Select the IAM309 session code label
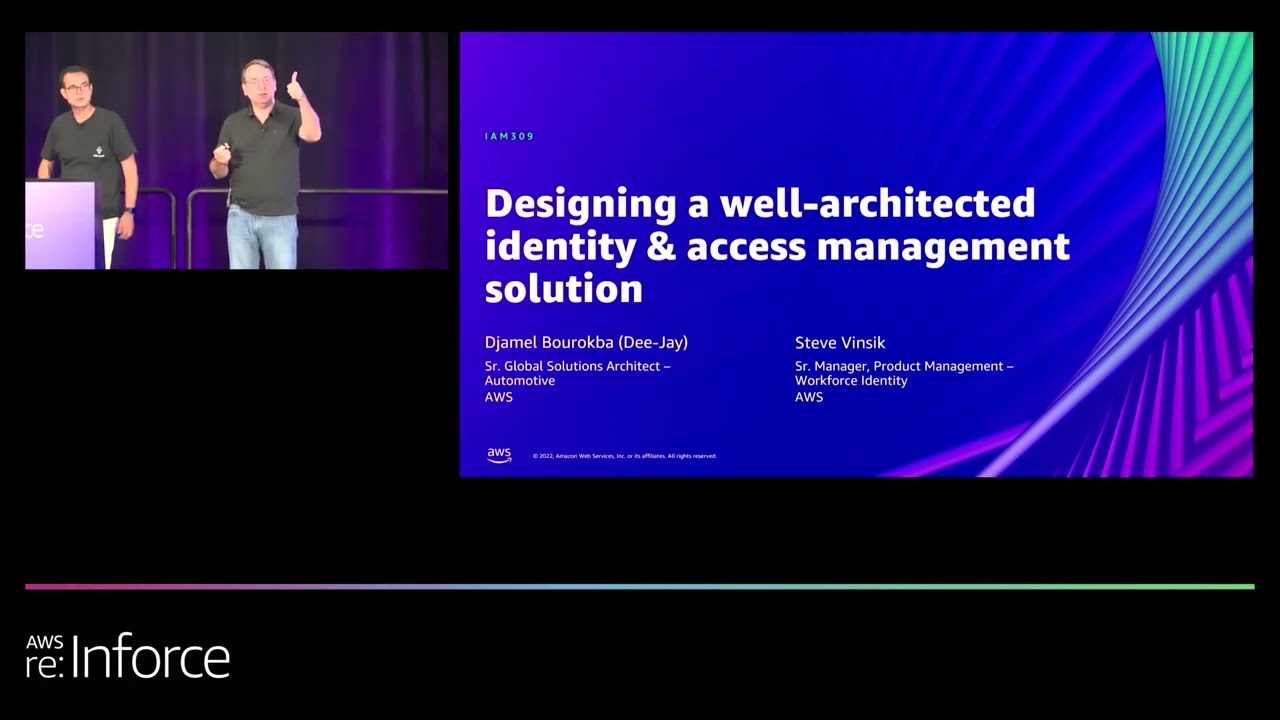 point(509,136)
